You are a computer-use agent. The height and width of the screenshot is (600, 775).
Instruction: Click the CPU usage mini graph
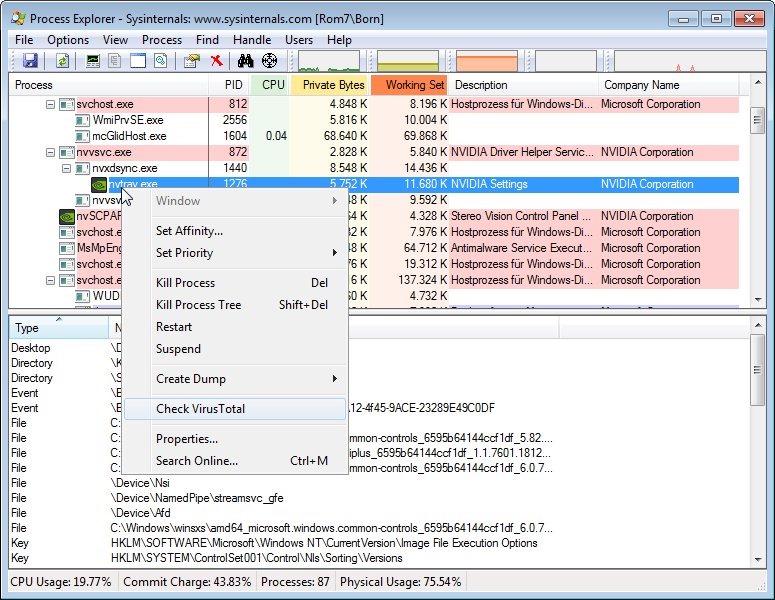329,61
